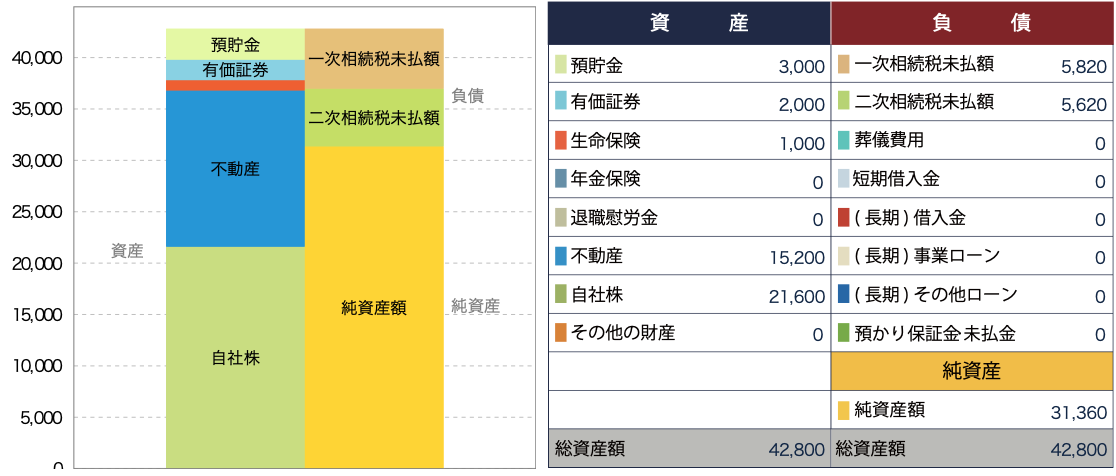Image resolution: width=1116 pixels, height=476 pixels.
Task: Click the 葬儀費用 teal legend swatch
Action: tap(844, 142)
